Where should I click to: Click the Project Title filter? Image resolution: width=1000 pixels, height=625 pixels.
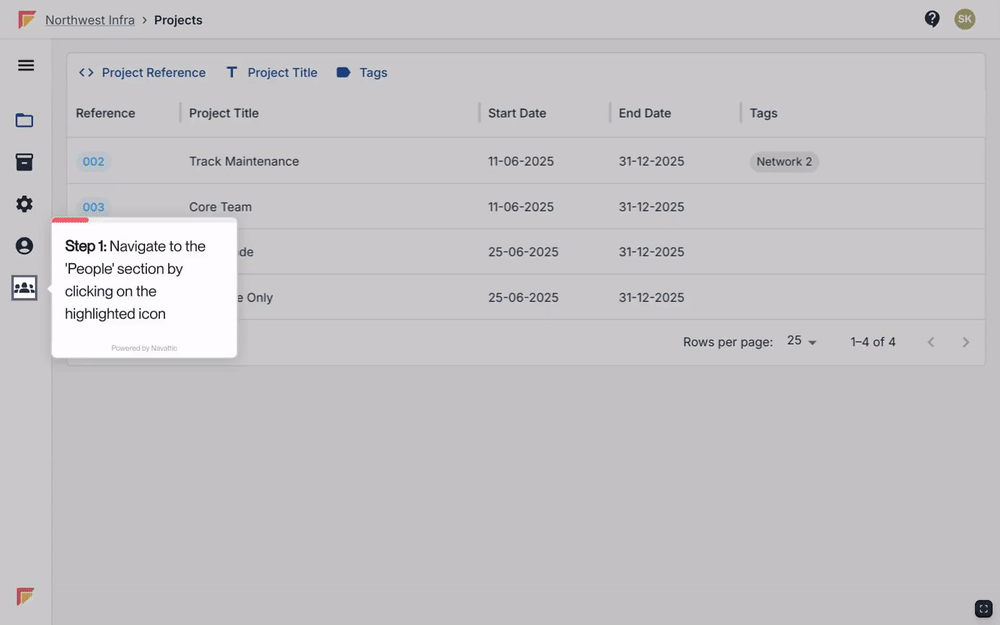tap(272, 73)
